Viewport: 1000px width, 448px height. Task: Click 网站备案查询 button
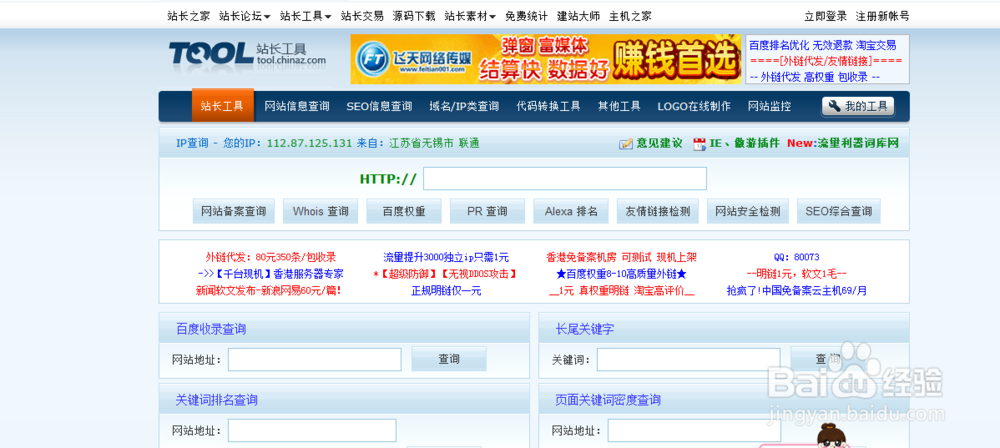[x=233, y=211]
